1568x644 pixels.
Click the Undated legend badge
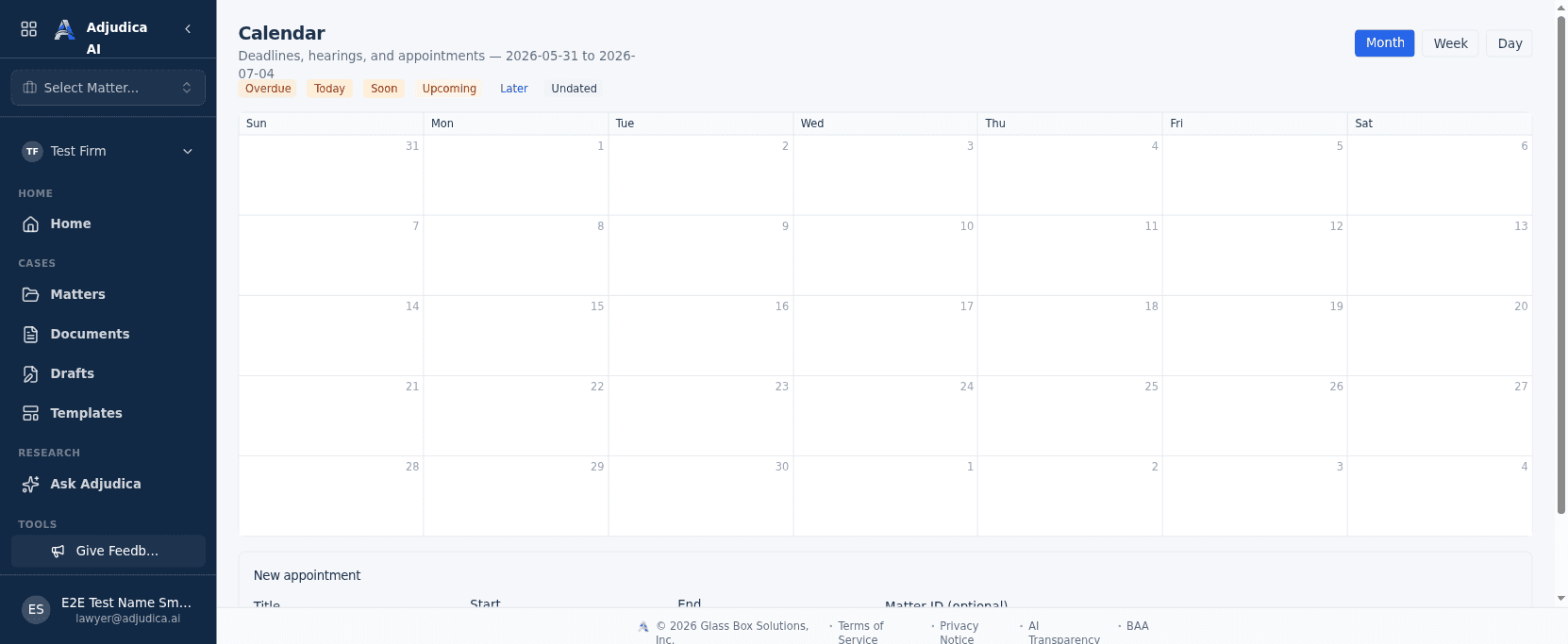pos(574,89)
